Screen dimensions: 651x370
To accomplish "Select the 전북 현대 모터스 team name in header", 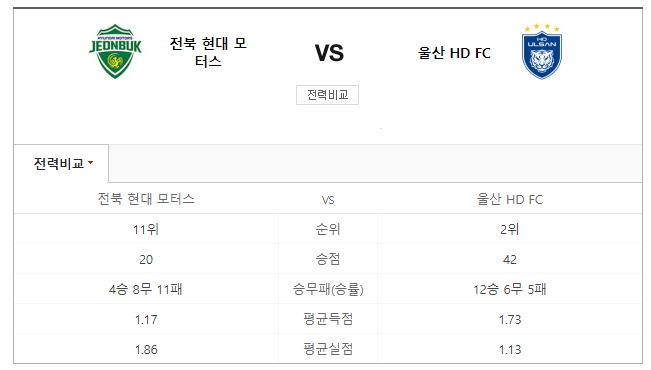I will (208, 52).
